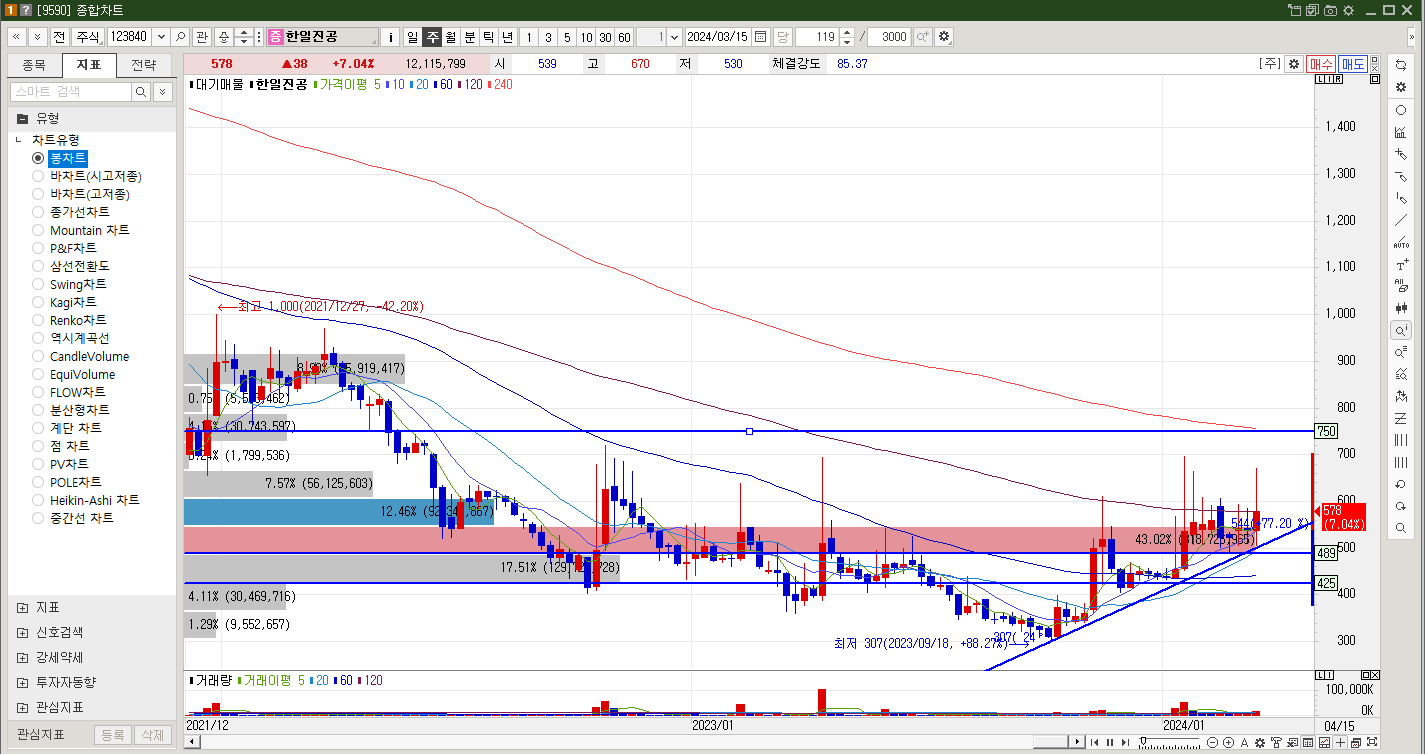
Task: Switch to the 지표 tab
Action: click(x=89, y=66)
